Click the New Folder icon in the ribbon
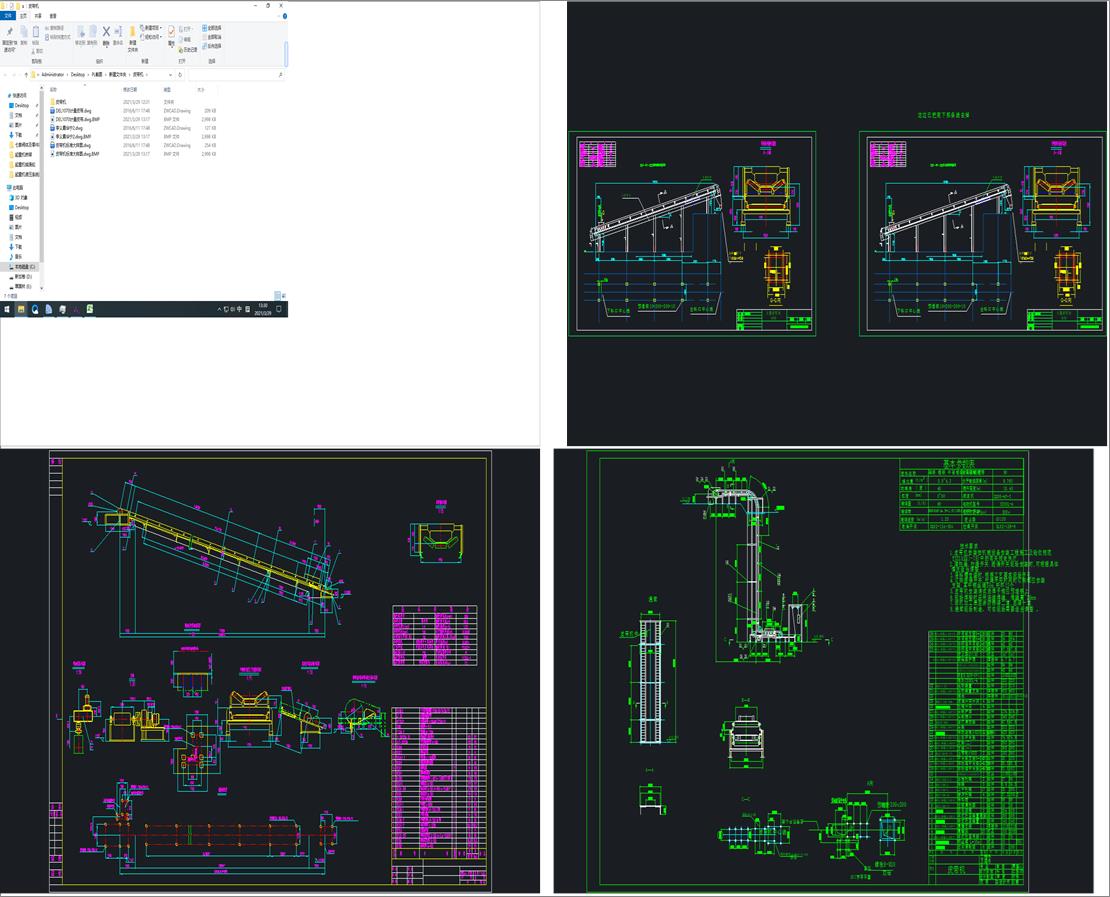This screenshot has width=1110, height=897. 132,32
